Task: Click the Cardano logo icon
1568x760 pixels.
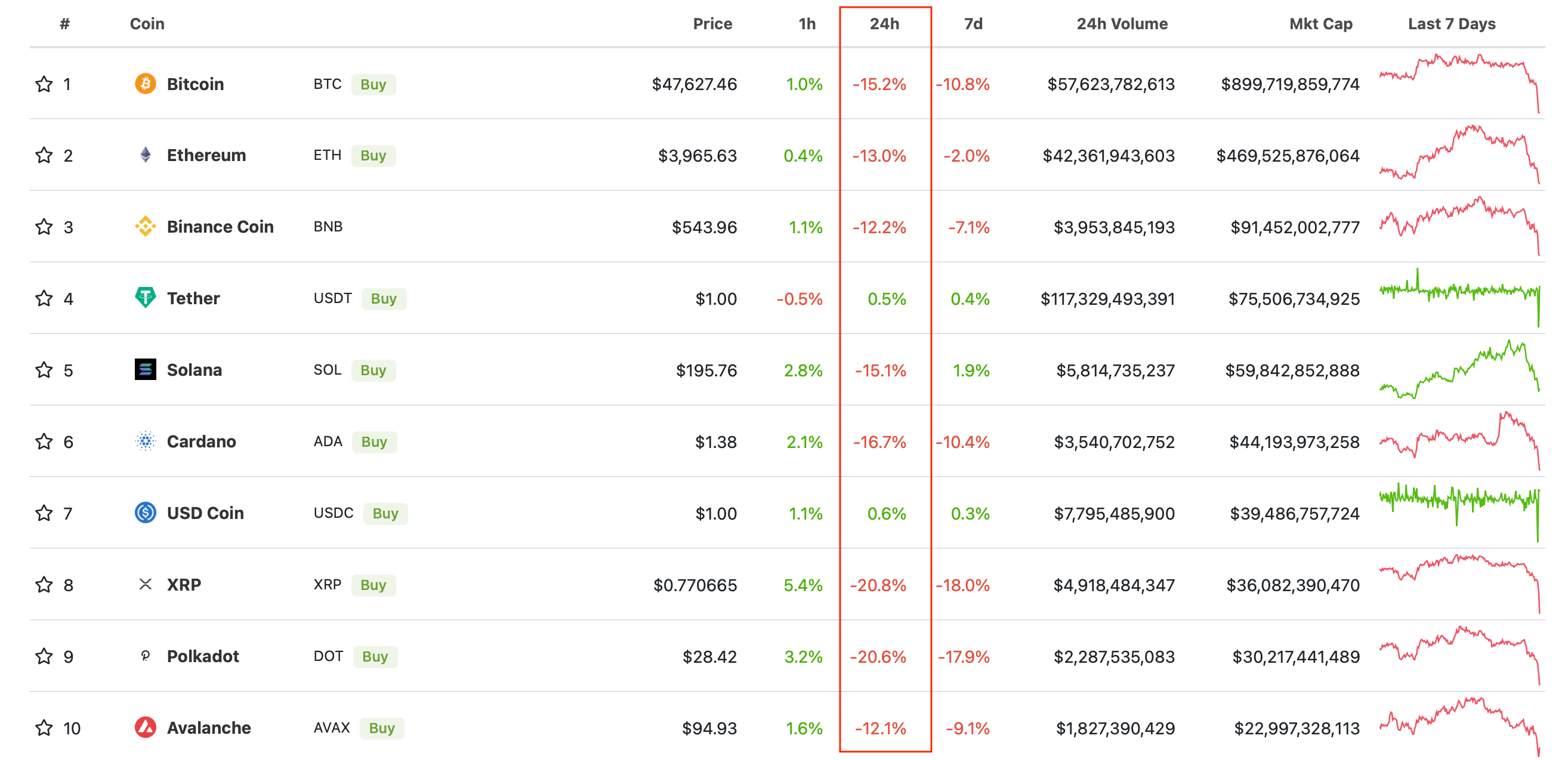Action: [x=145, y=440]
